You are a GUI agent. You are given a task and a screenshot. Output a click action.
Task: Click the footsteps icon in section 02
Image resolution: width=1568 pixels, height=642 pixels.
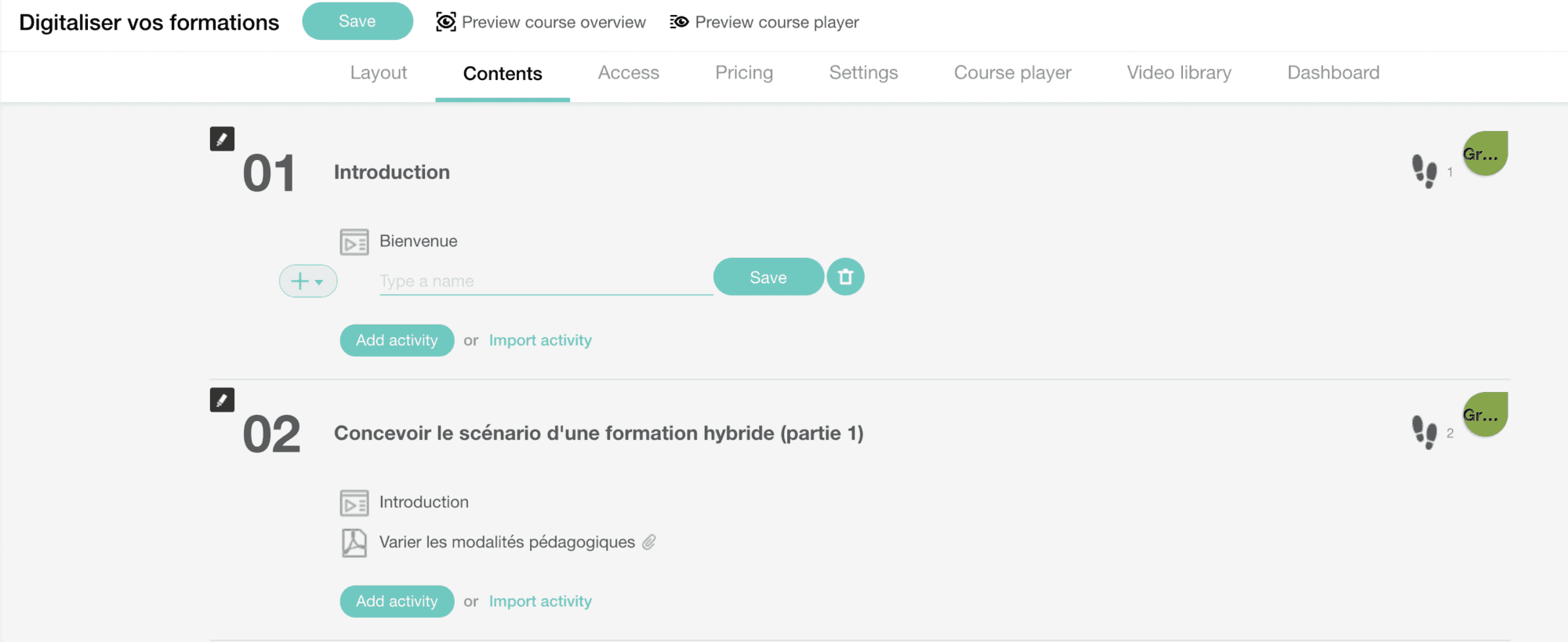1424,432
